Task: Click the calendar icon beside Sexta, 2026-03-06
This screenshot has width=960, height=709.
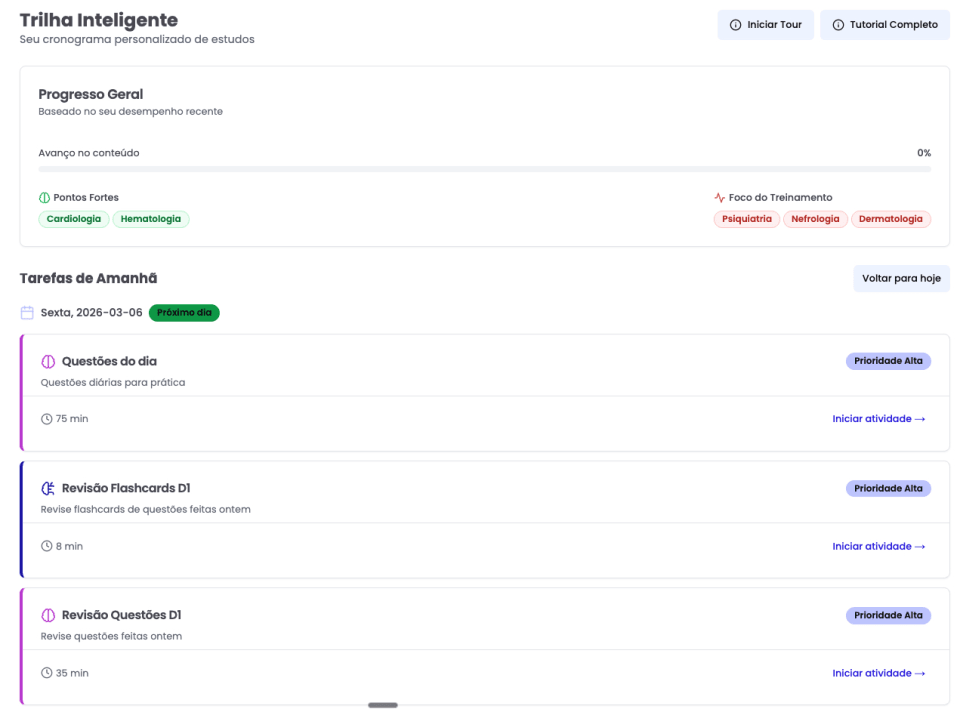Action: pyautogui.click(x=27, y=312)
